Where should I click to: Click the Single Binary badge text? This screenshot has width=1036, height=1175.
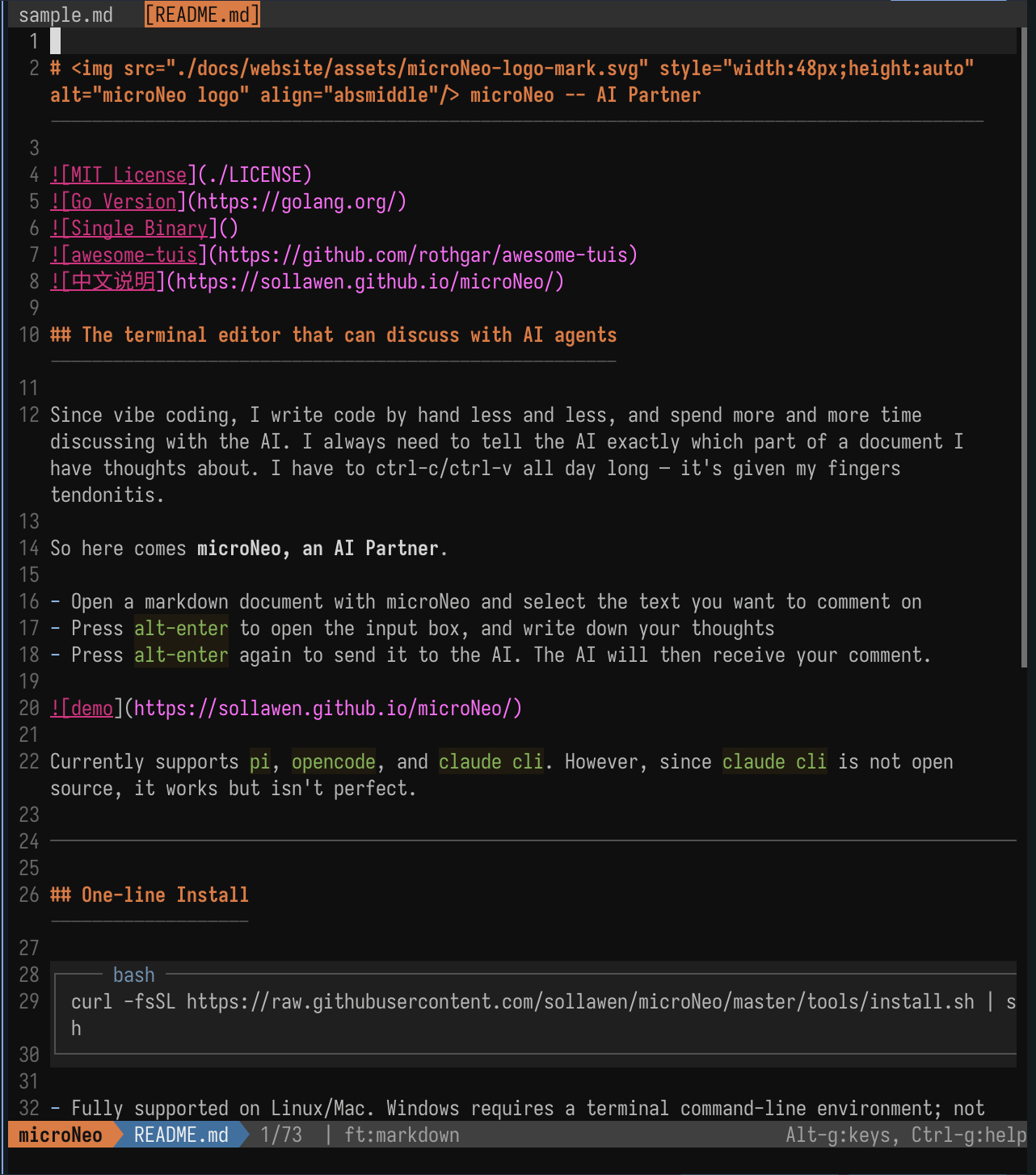tap(139, 228)
